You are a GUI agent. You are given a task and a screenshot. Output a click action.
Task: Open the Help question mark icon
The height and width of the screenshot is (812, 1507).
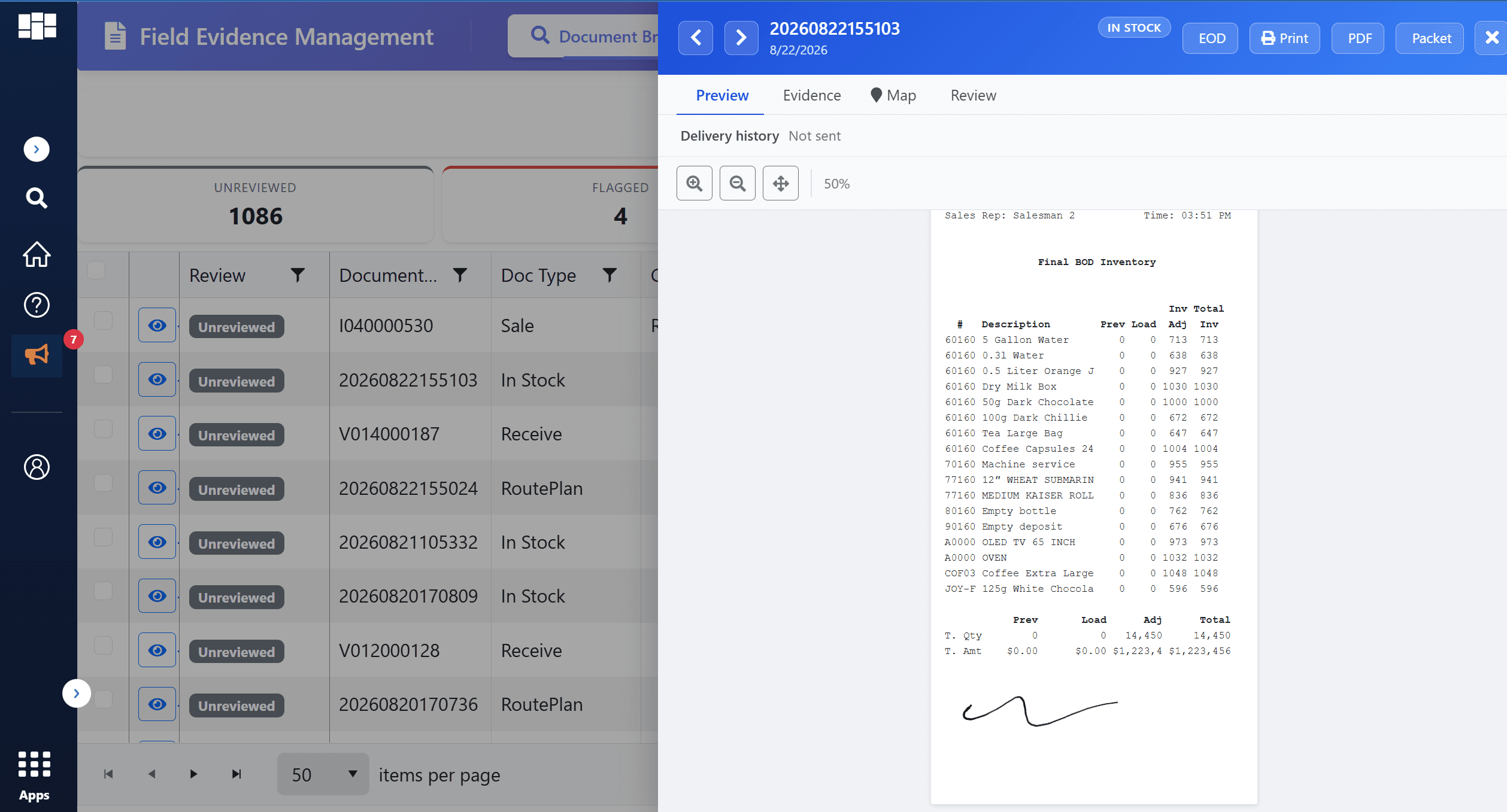(37, 305)
